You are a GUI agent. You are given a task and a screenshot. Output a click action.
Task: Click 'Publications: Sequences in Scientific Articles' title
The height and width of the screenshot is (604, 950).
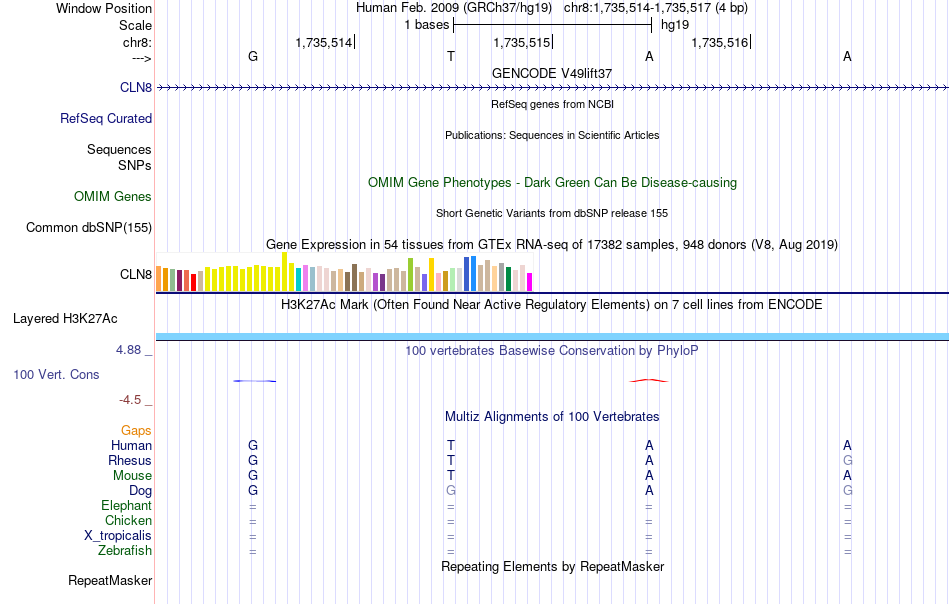point(552,135)
